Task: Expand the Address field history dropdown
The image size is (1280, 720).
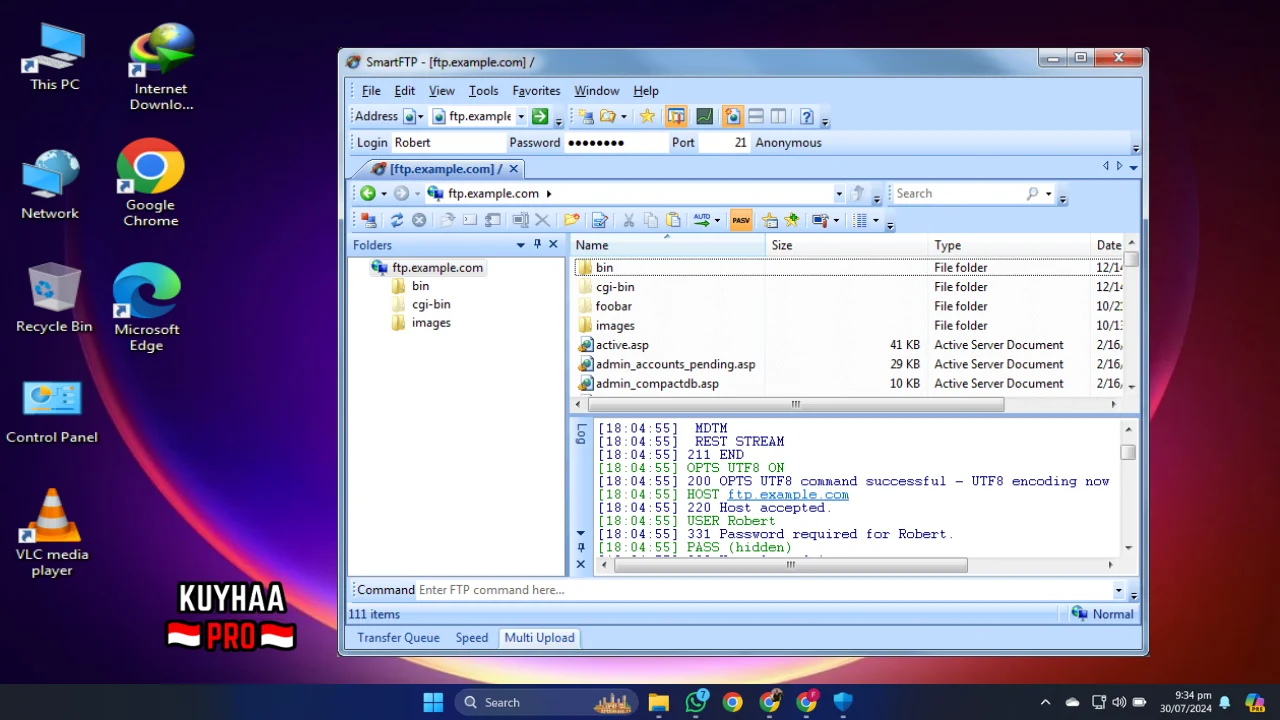Action: 520,117
